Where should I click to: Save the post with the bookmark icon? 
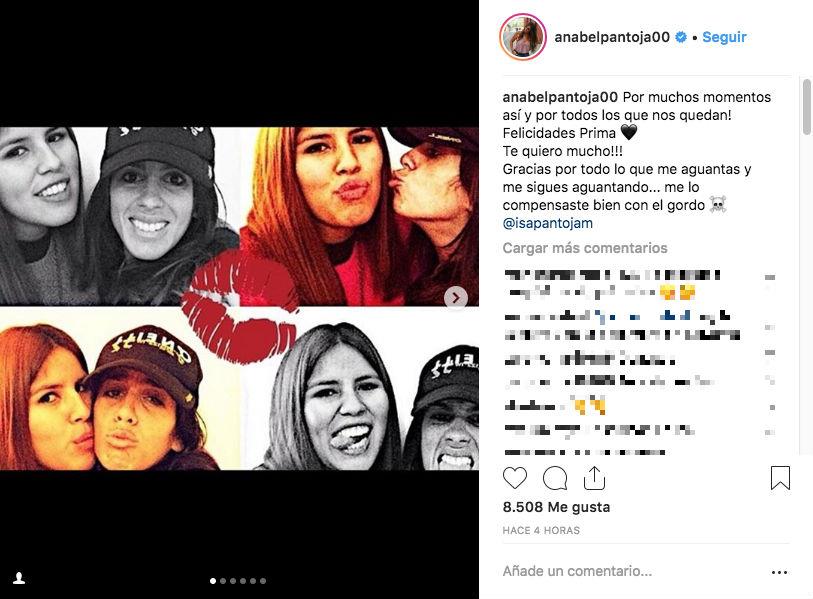coord(780,478)
